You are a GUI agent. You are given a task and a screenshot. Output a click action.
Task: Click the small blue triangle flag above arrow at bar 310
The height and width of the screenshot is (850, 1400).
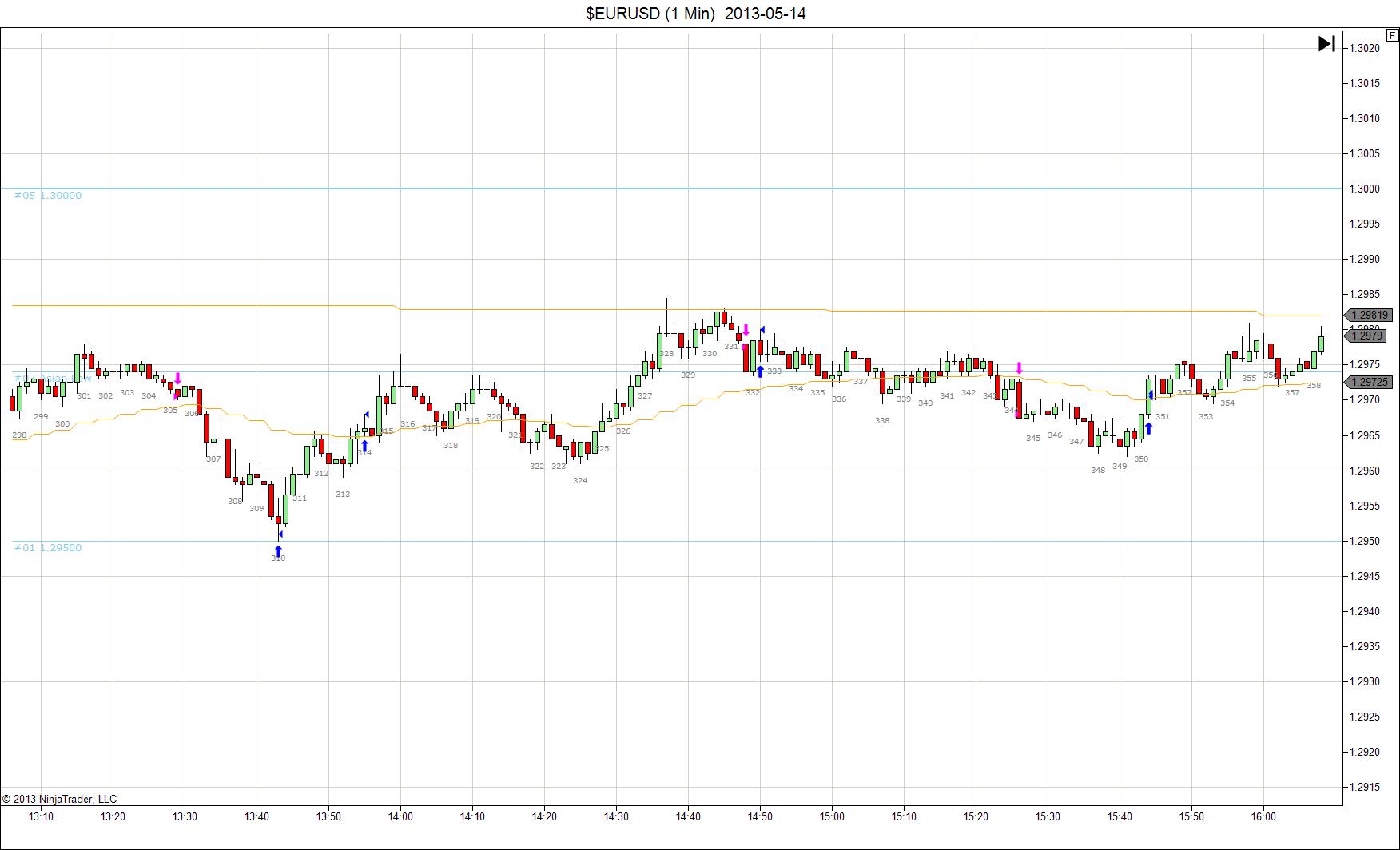pyautogui.click(x=280, y=534)
